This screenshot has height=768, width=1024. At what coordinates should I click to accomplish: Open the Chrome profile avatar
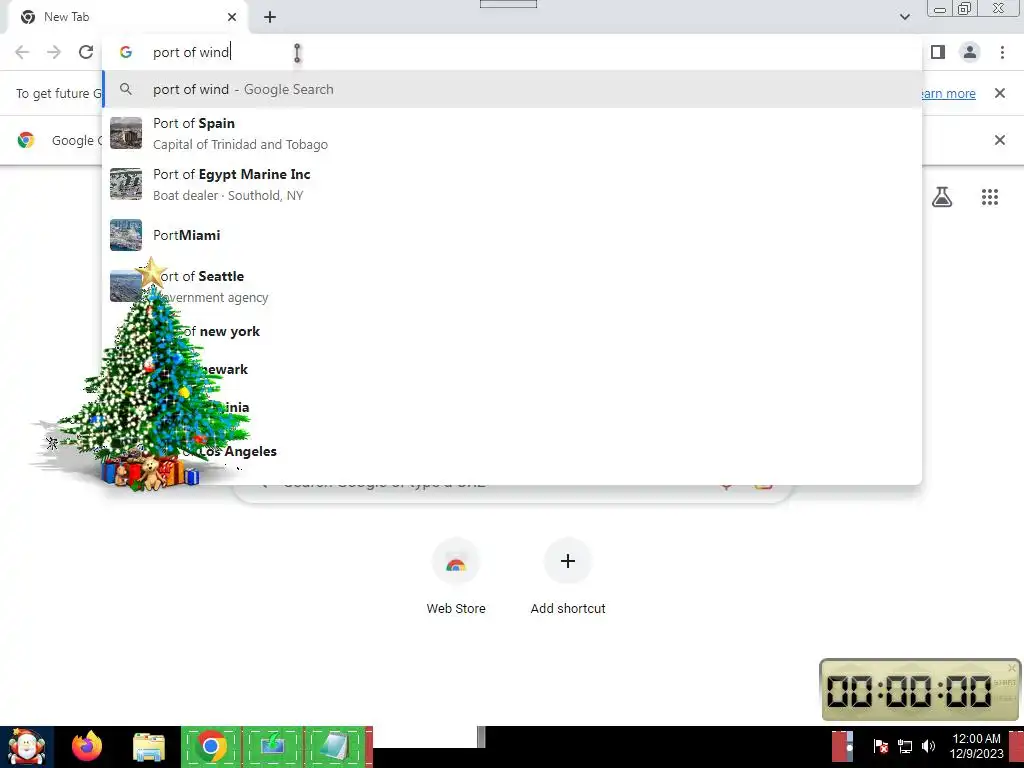[970, 52]
